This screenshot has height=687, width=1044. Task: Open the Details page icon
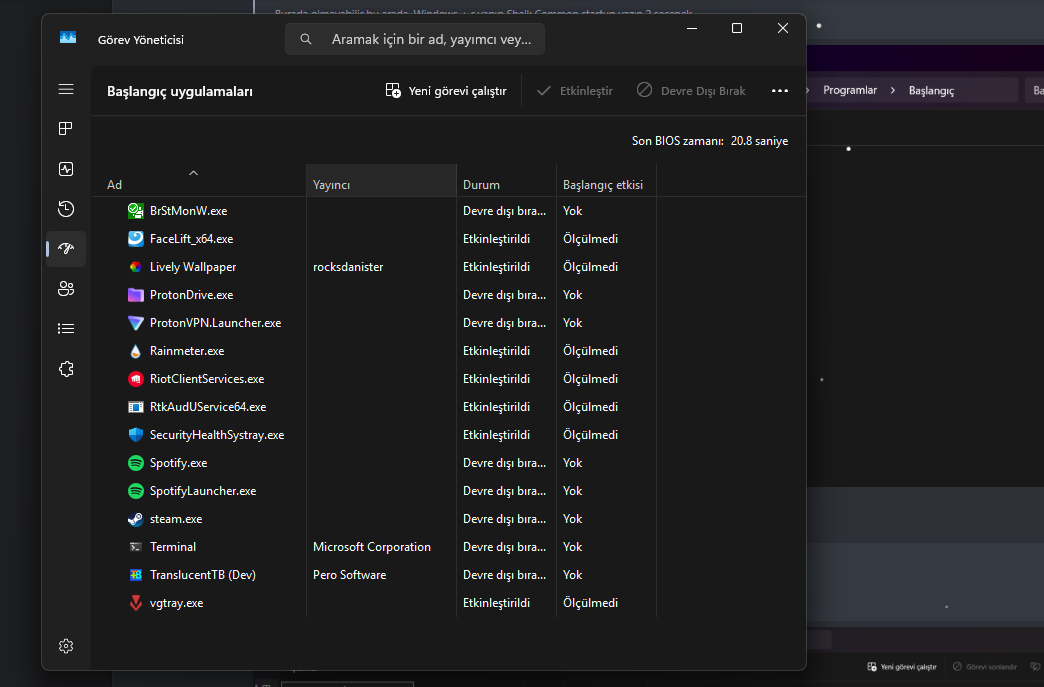pyautogui.click(x=66, y=328)
